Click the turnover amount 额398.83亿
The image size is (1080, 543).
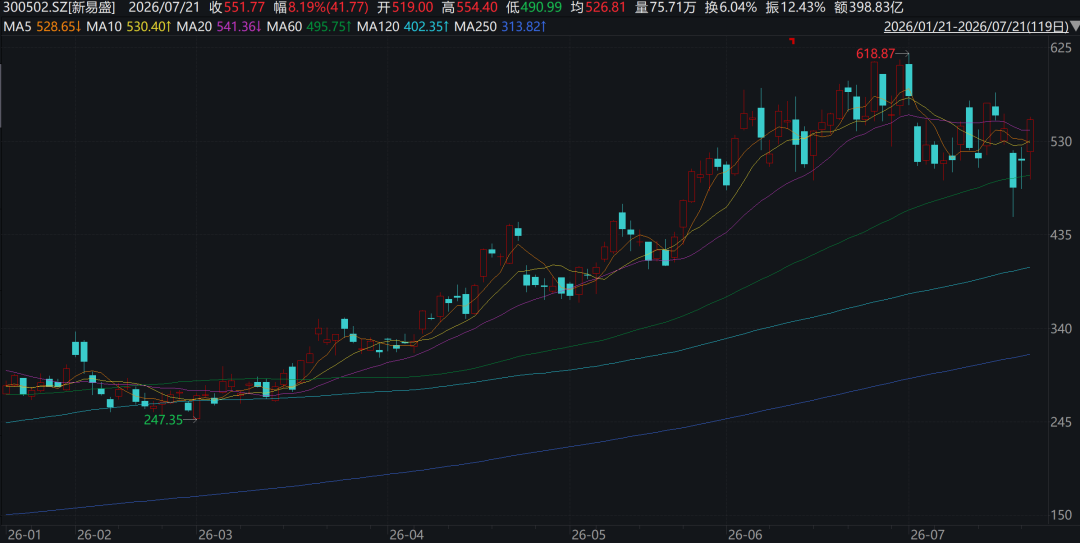[869, 8]
